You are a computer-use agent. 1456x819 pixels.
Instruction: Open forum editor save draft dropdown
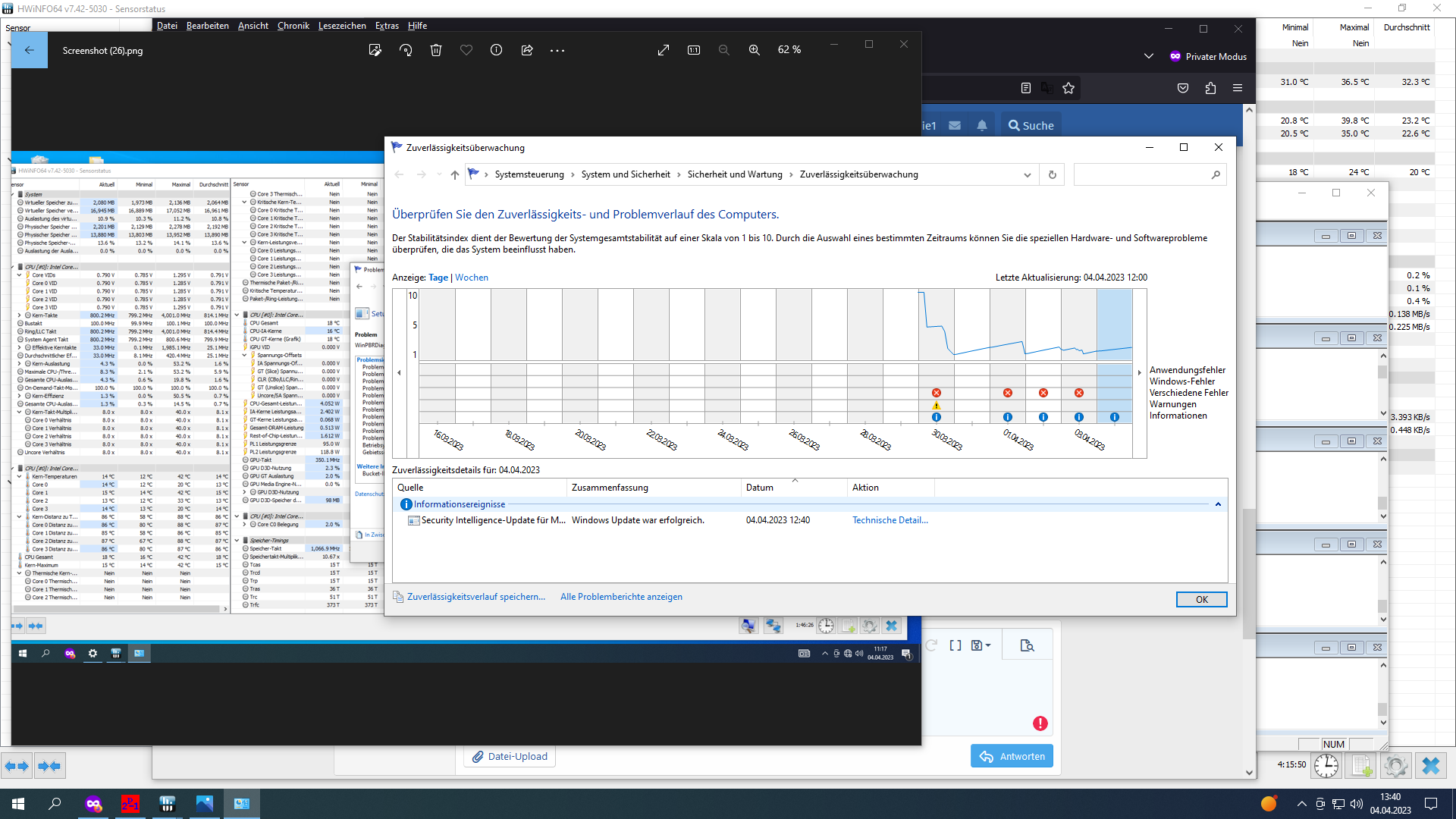[x=981, y=645]
